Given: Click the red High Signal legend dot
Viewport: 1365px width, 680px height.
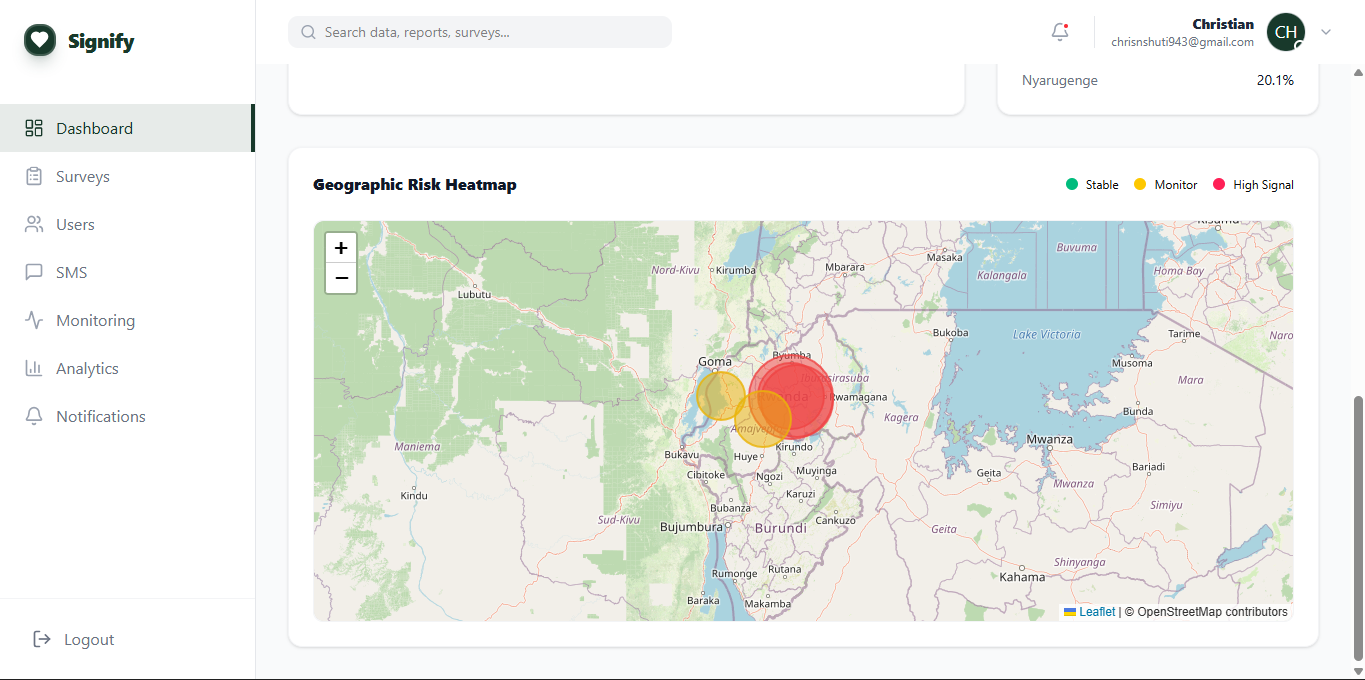Looking at the screenshot, I should click(1219, 184).
